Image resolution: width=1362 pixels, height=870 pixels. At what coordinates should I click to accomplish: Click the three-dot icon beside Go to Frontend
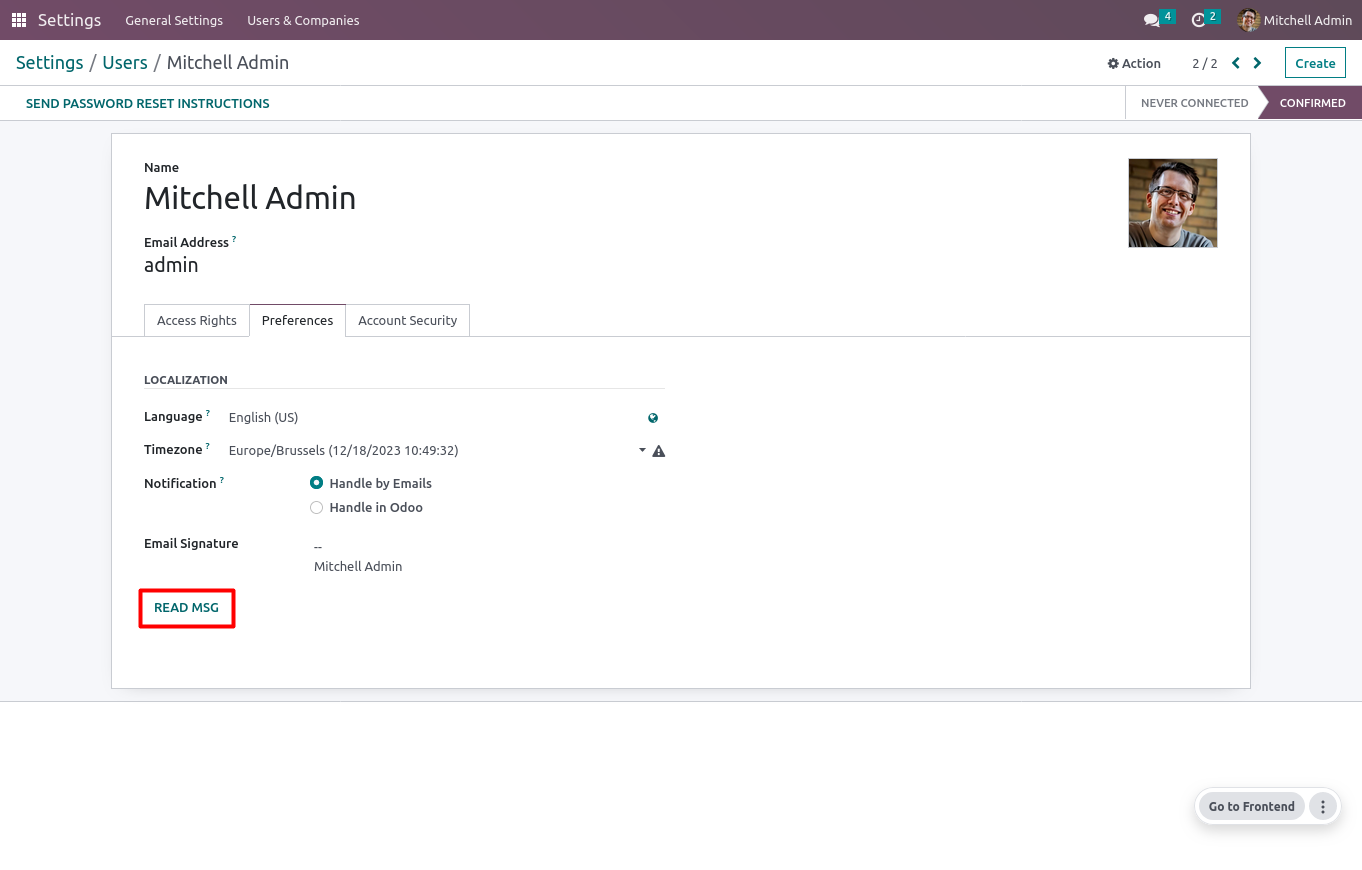pyautogui.click(x=1323, y=807)
